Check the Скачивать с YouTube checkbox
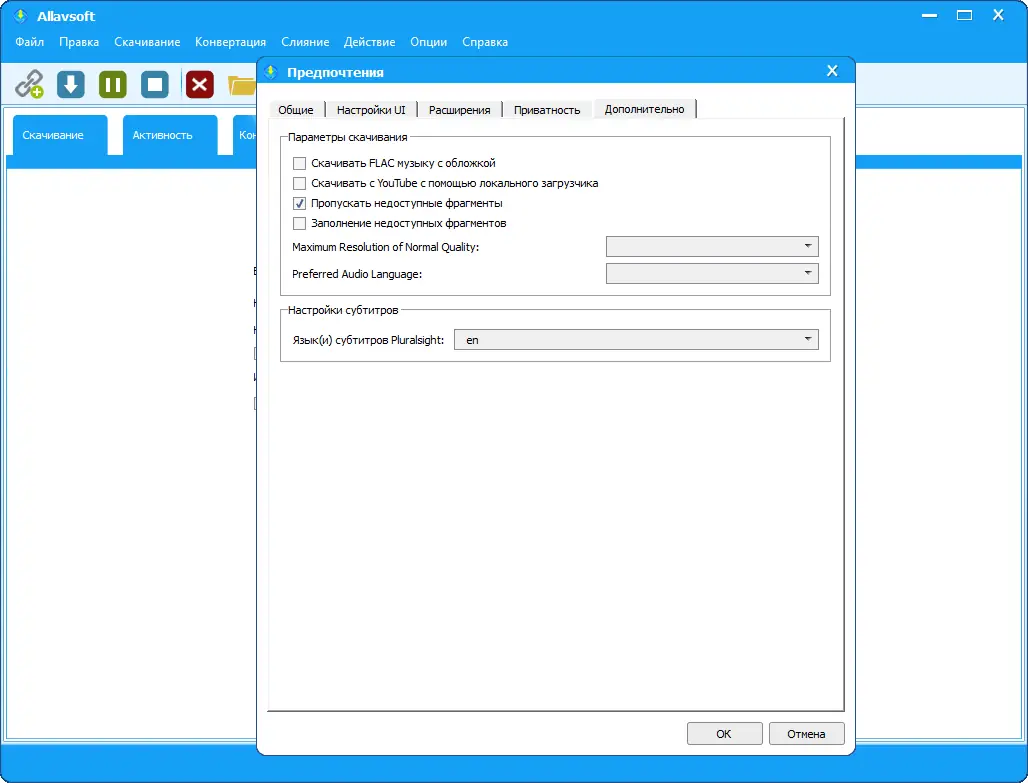Viewport: 1028px width, 783px height. [299, 183]
